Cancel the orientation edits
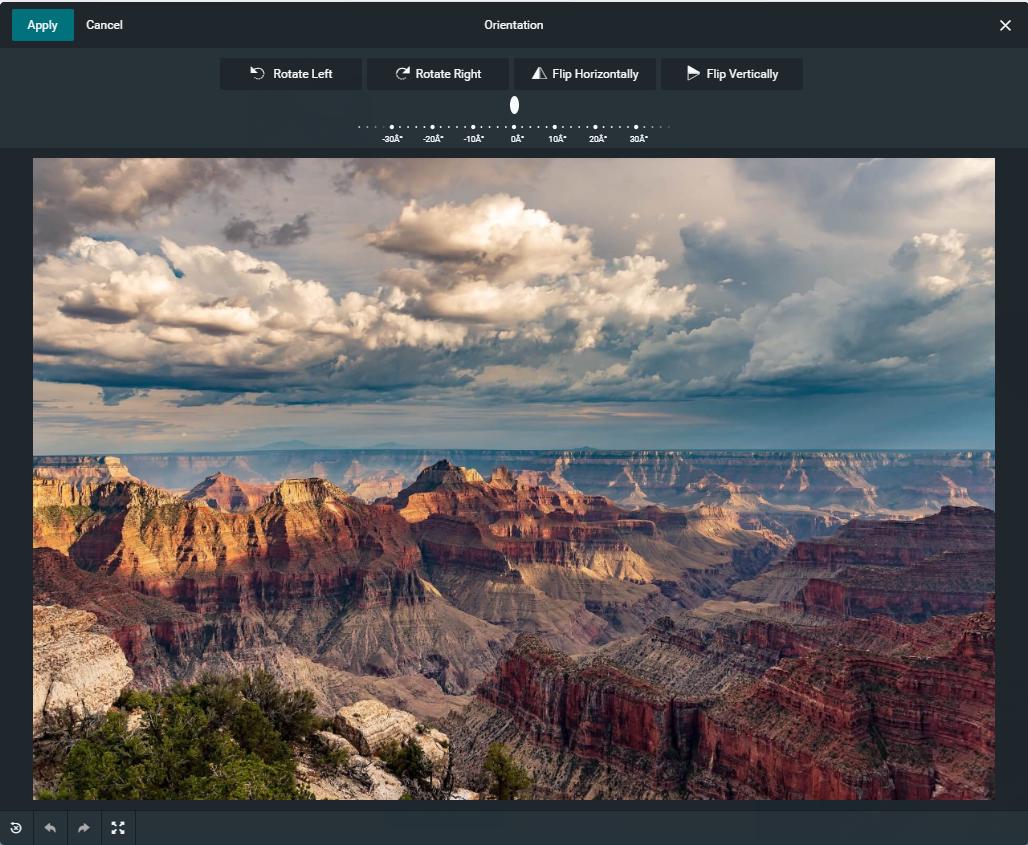Image resolution: width=1028 pixels, height=845 pixels. click(104, 24)
